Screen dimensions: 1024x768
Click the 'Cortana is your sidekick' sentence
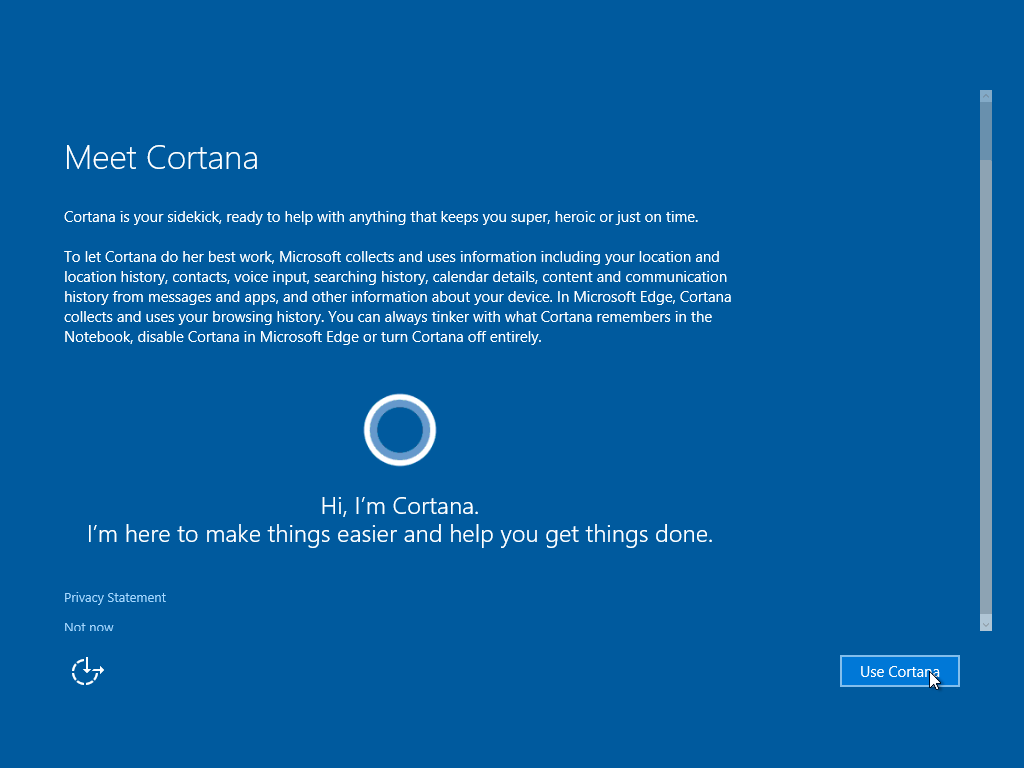(381, 217)
